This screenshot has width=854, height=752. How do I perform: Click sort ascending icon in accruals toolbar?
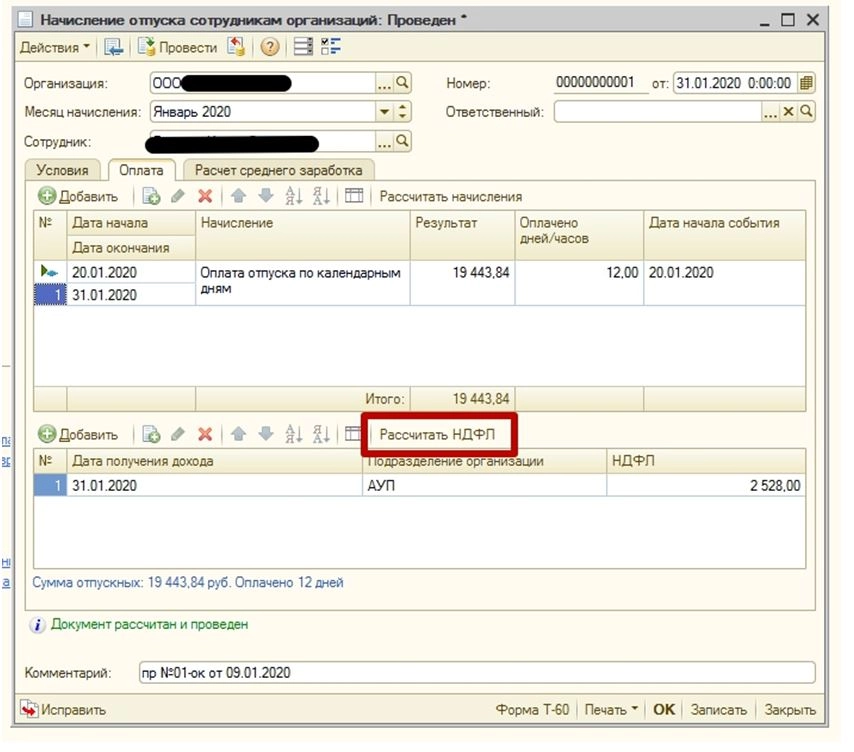click(294, 195)
